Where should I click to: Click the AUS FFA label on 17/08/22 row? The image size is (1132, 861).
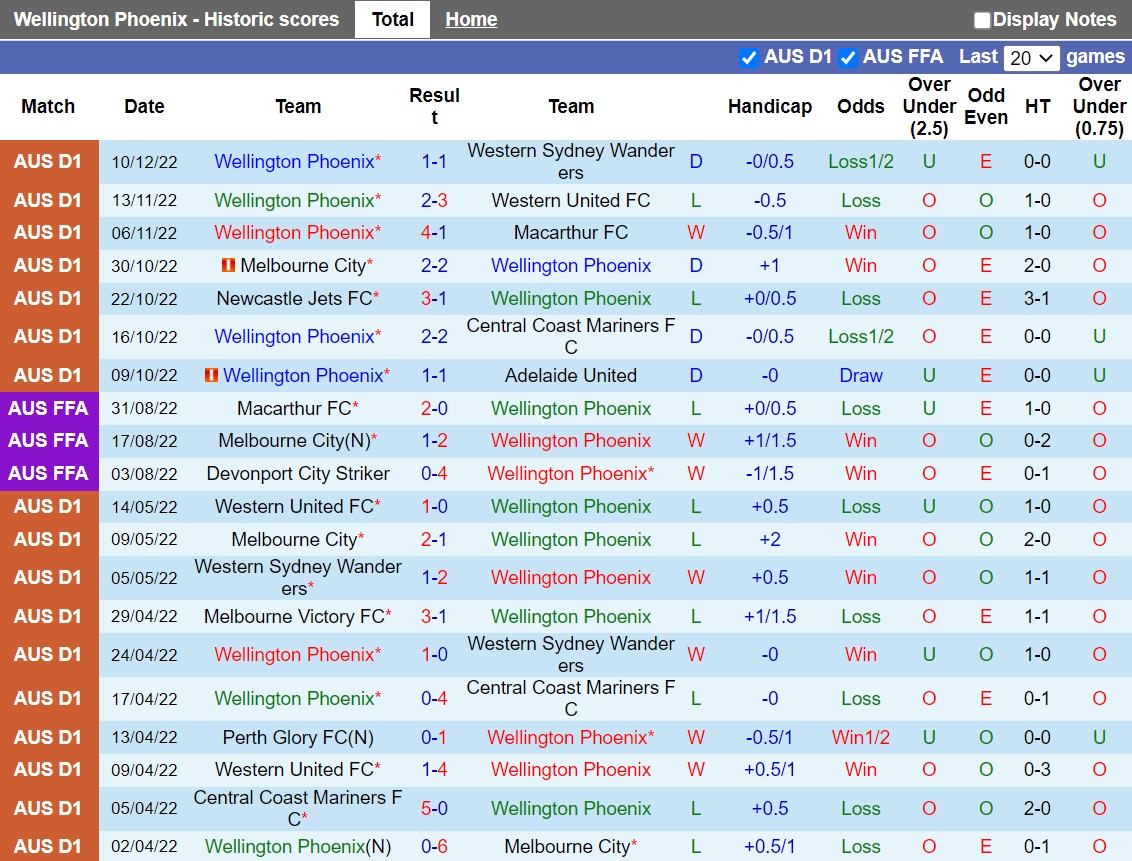click(x=48, y=440)
